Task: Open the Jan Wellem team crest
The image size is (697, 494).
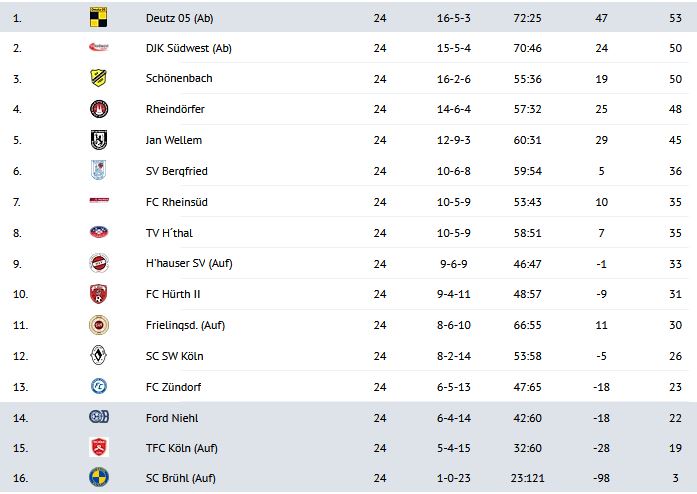Action: coord(99,140)
